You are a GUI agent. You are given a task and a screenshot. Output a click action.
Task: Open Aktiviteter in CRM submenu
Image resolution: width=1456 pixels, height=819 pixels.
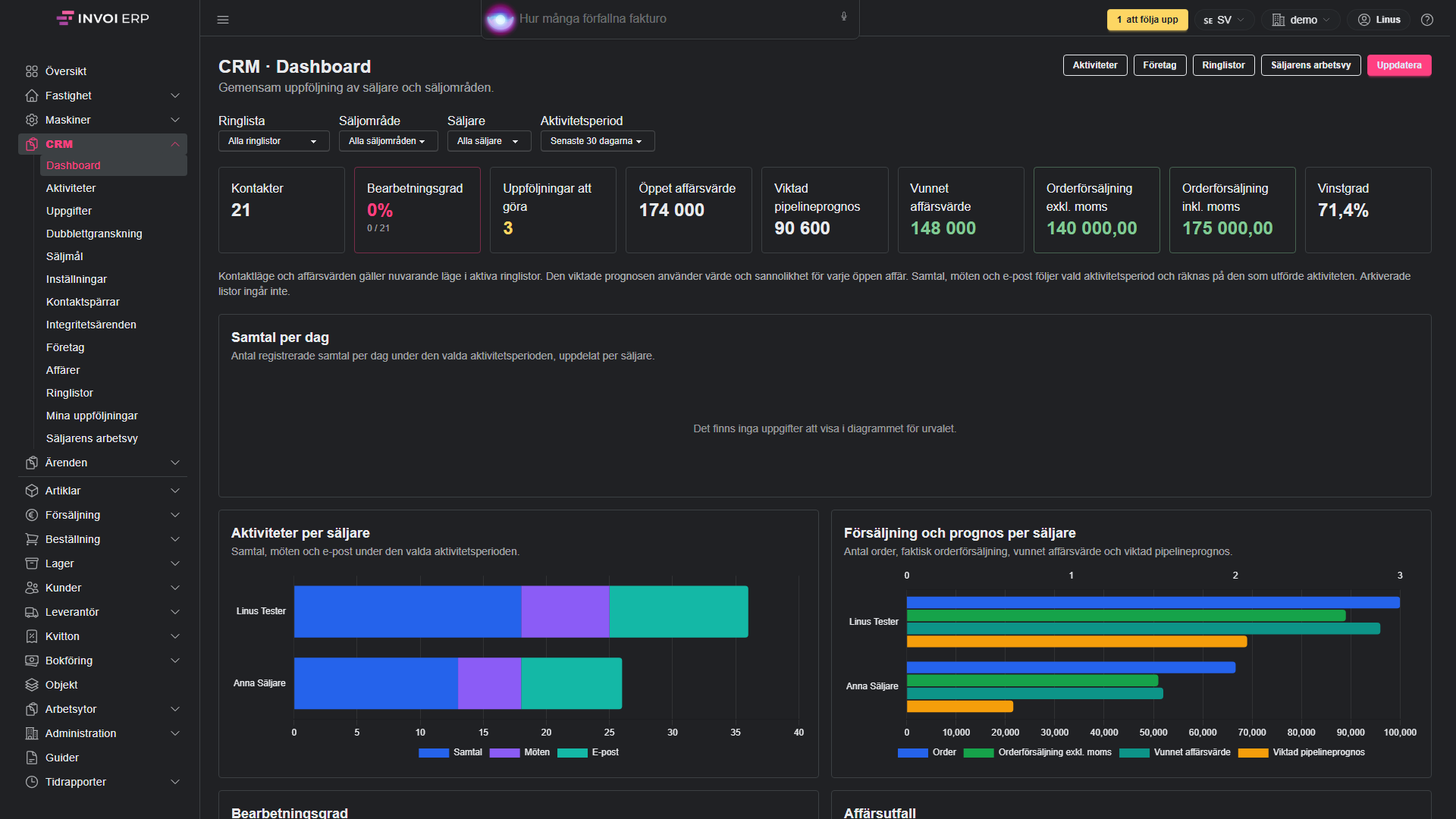pos(71,188)
